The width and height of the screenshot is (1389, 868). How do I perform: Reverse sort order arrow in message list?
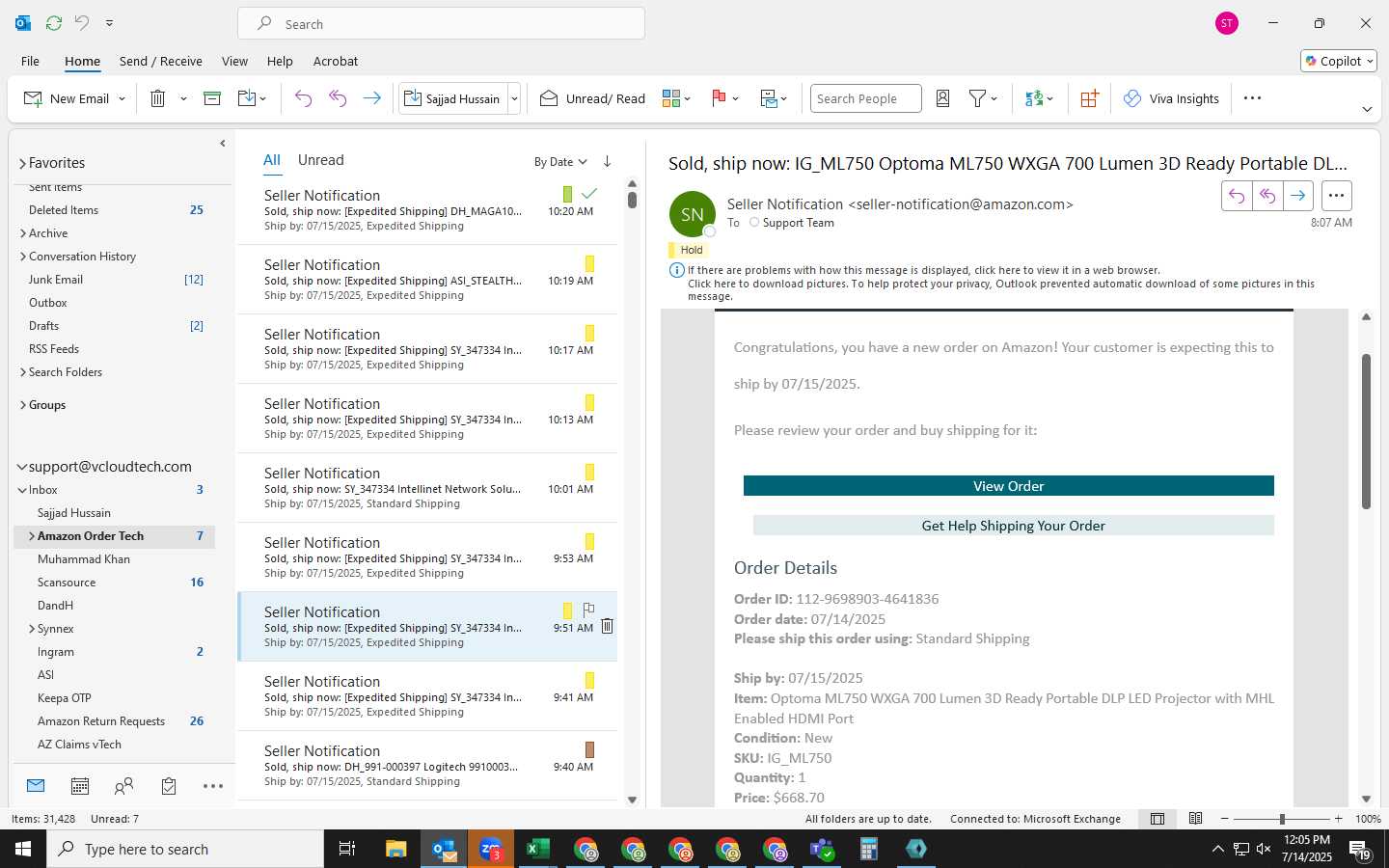pyautogui.click(x=607, y=161)
